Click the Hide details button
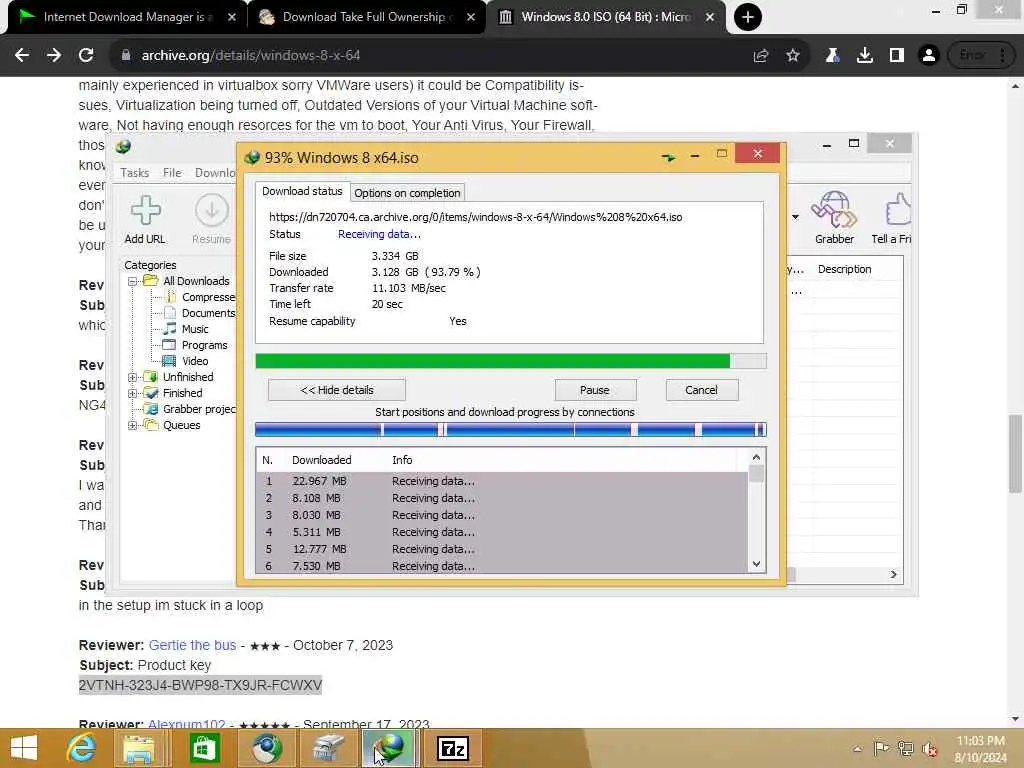 tap(336, 390)
